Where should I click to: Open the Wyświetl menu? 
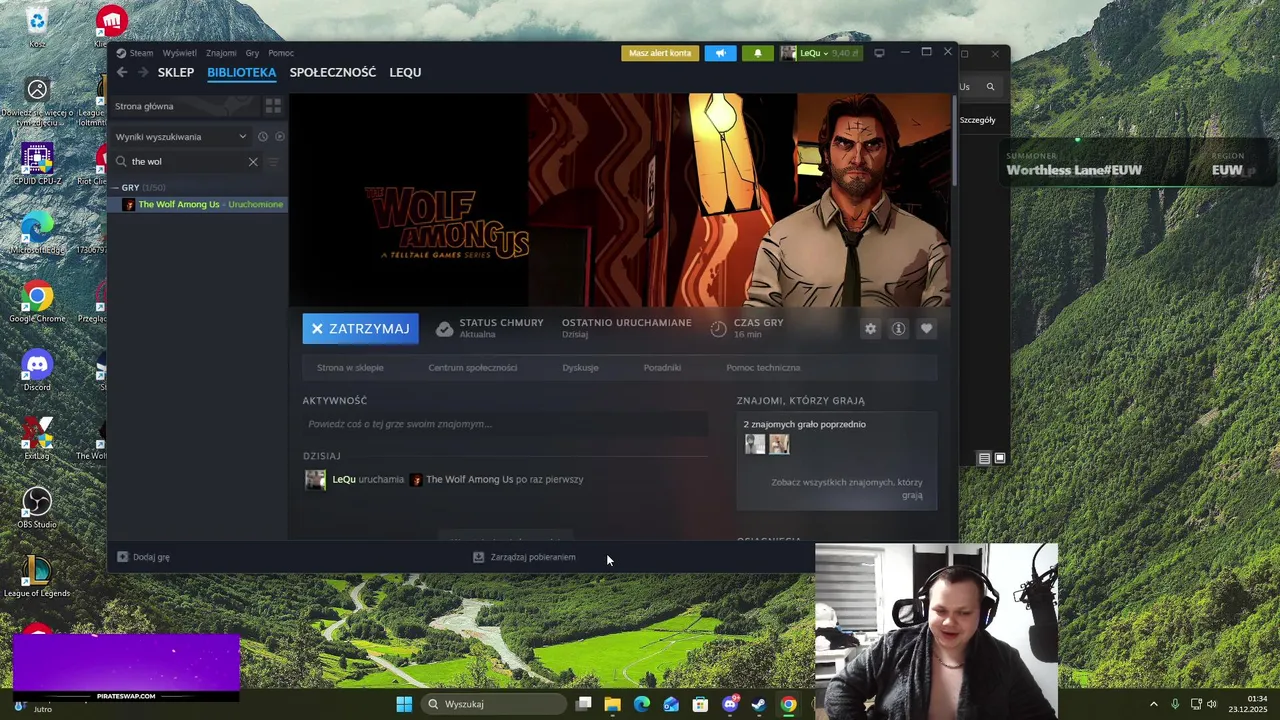pos(180,53)
